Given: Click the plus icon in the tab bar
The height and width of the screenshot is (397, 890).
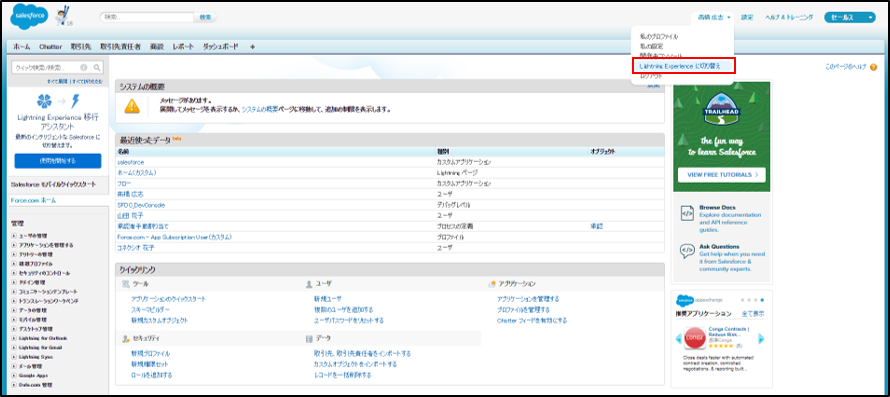Looking at the screenshot, I should [x=252, y=47].
